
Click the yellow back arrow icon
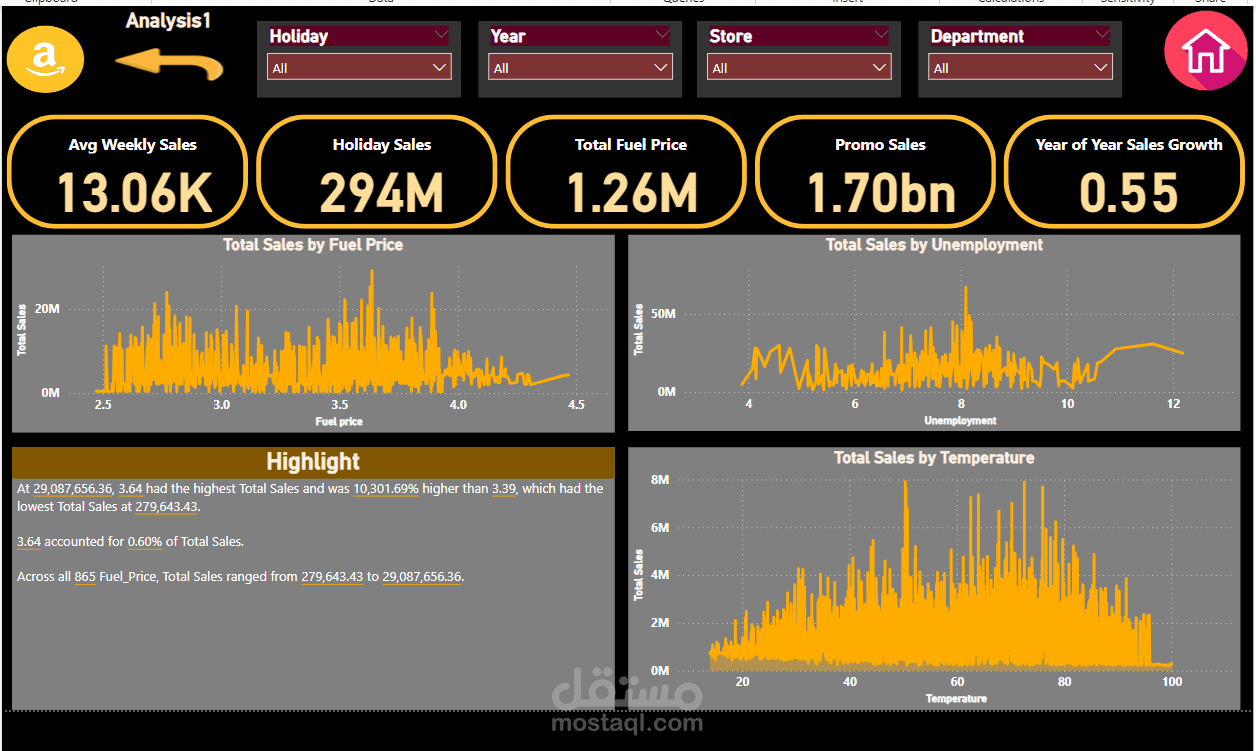pyautogui.click(x=168, y=65)
